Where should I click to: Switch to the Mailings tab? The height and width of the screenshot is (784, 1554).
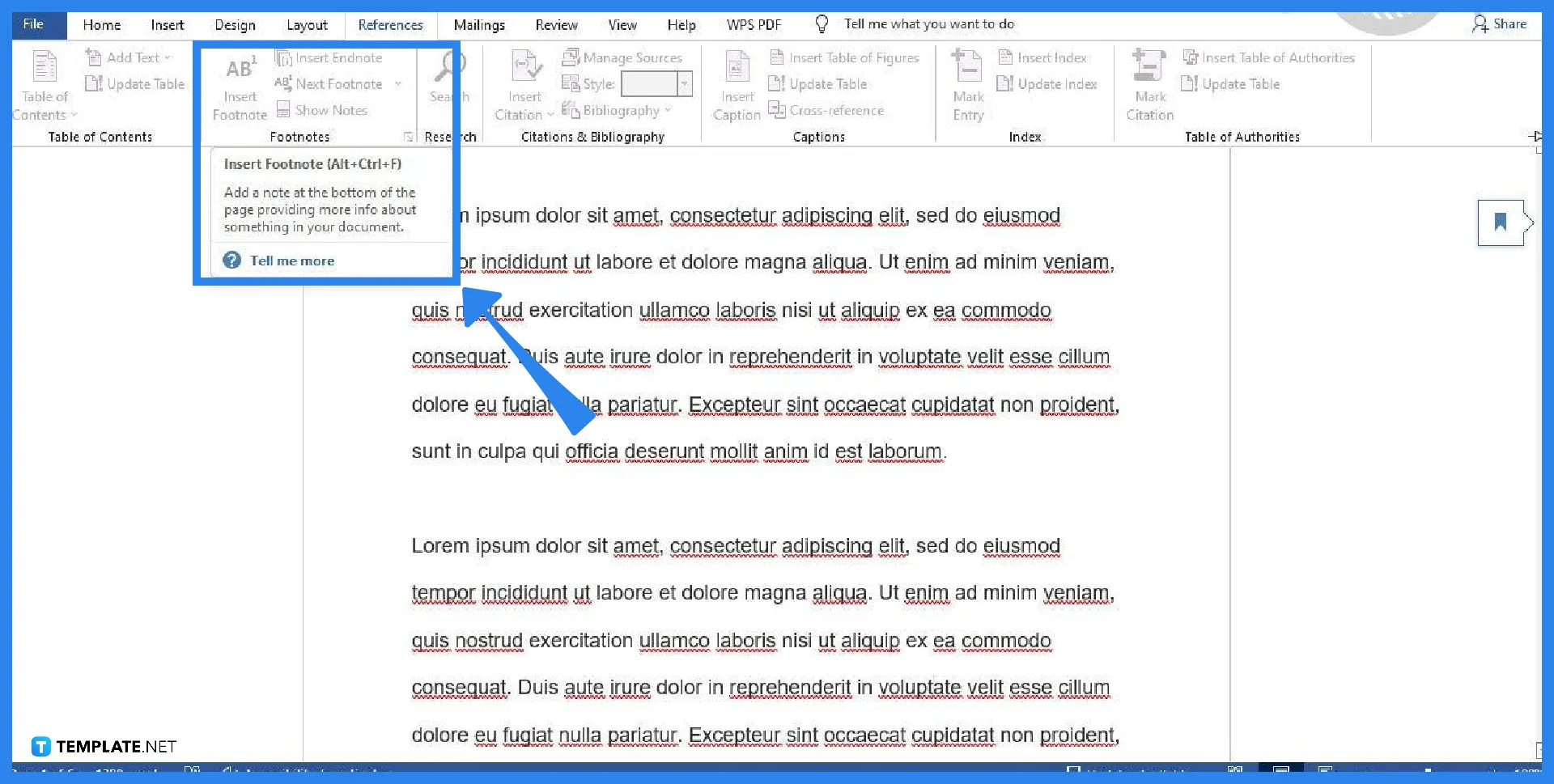click(478, 25)
